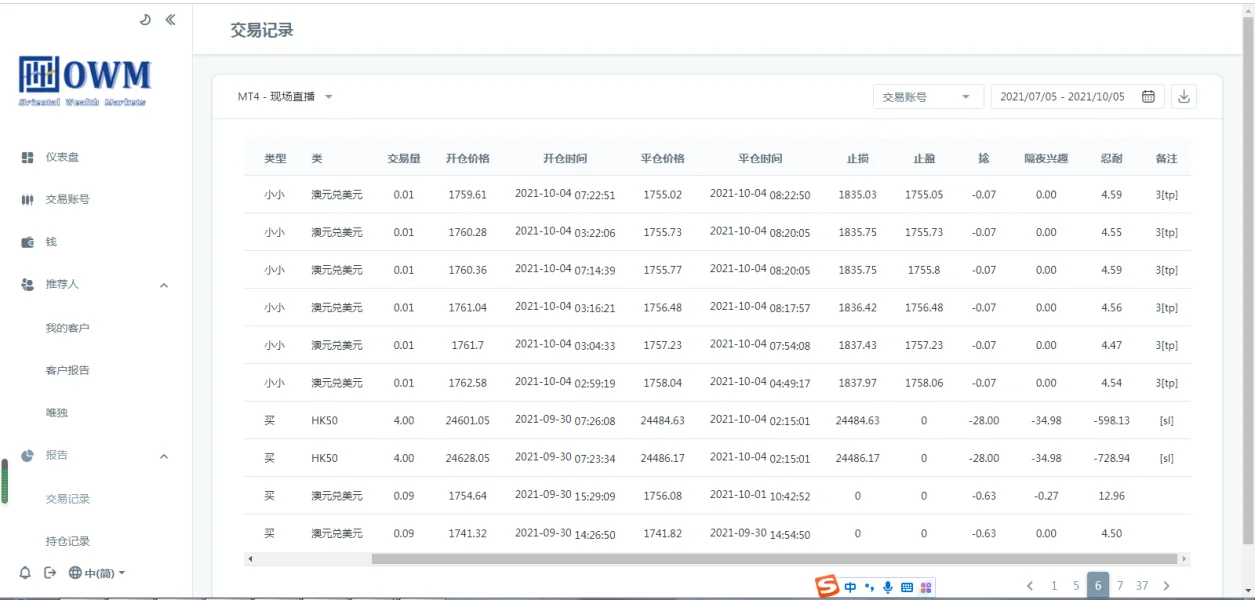Open the date range calendar icon

1148,97
